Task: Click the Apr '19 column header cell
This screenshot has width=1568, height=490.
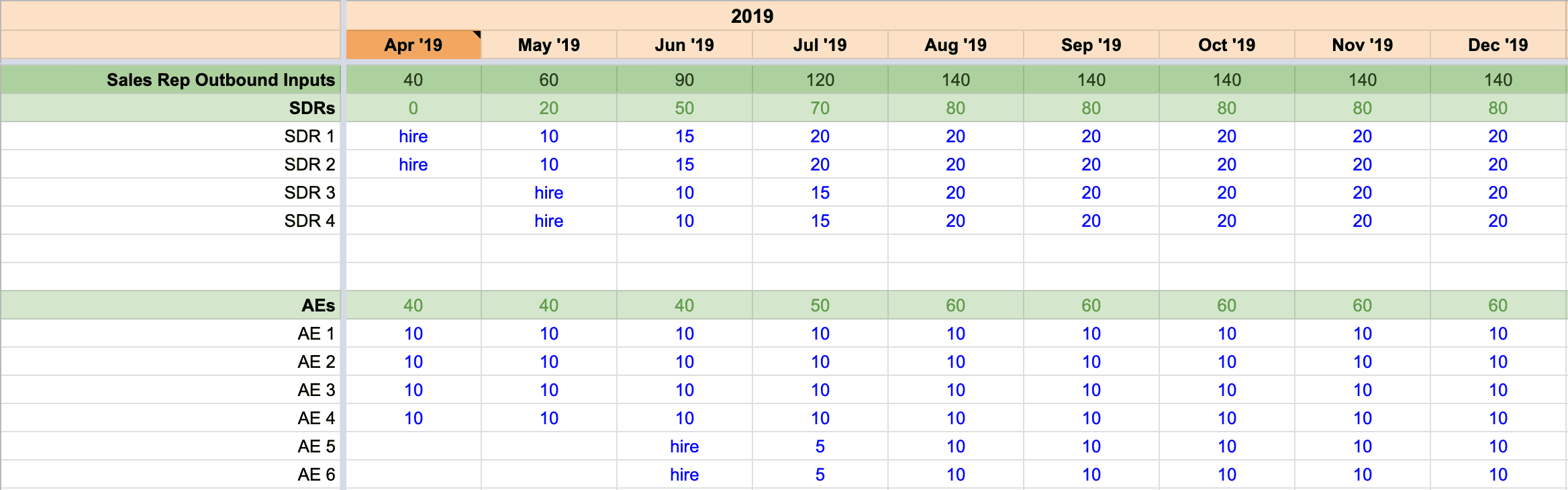Action: 413,45
